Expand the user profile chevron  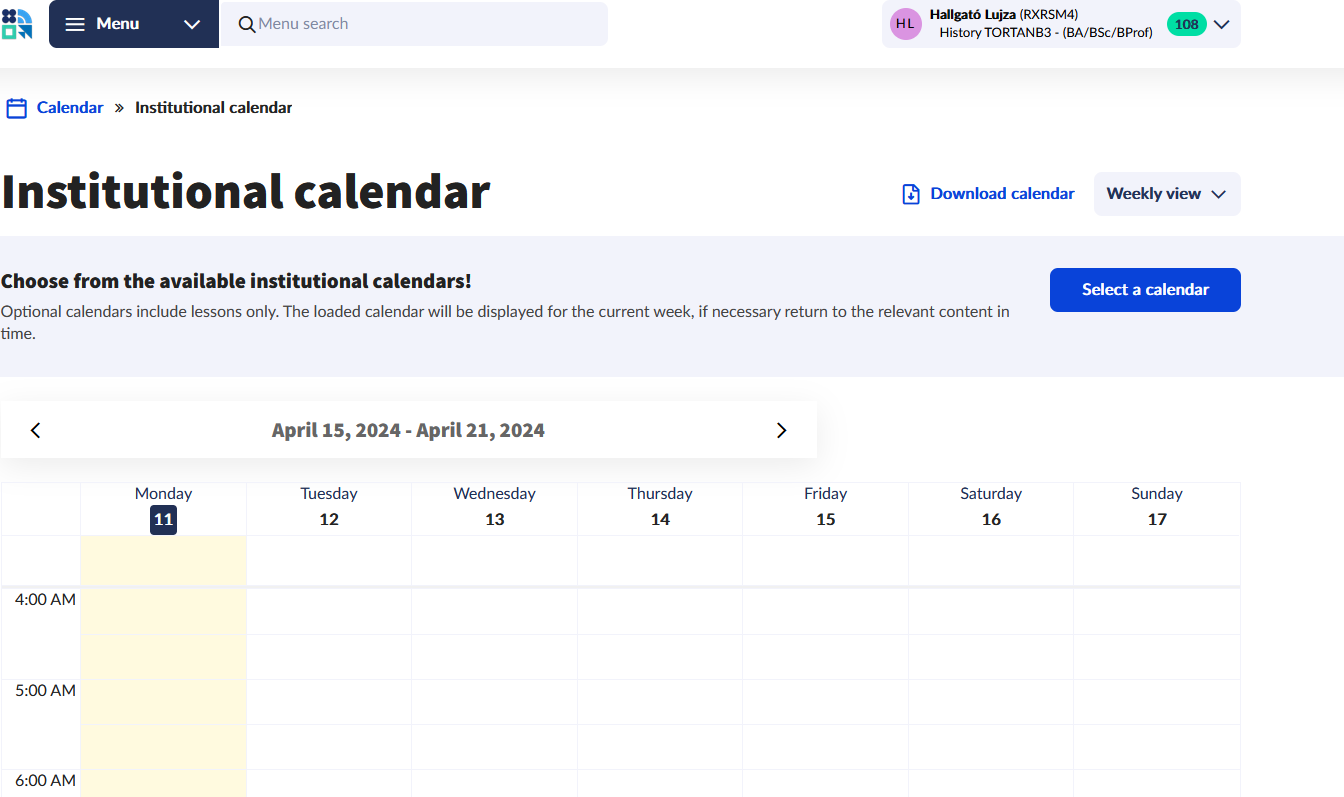click(1221, 24)
